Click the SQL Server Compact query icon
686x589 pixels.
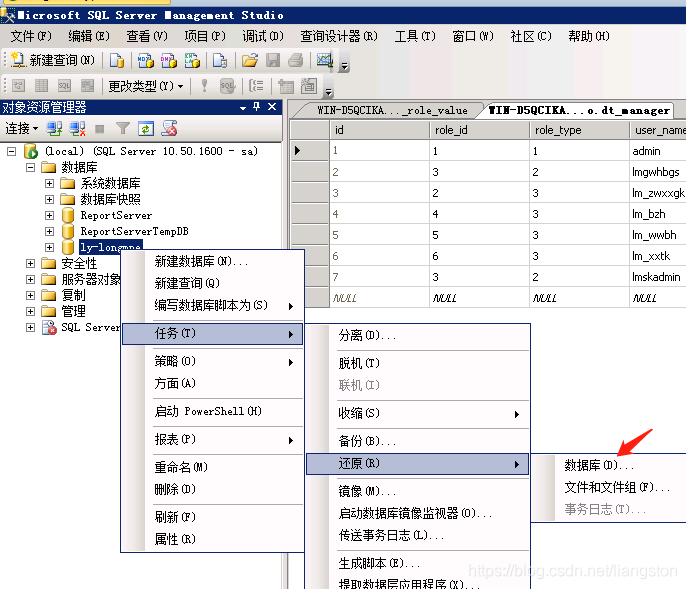pyautogui.click(x=220, y=60)
